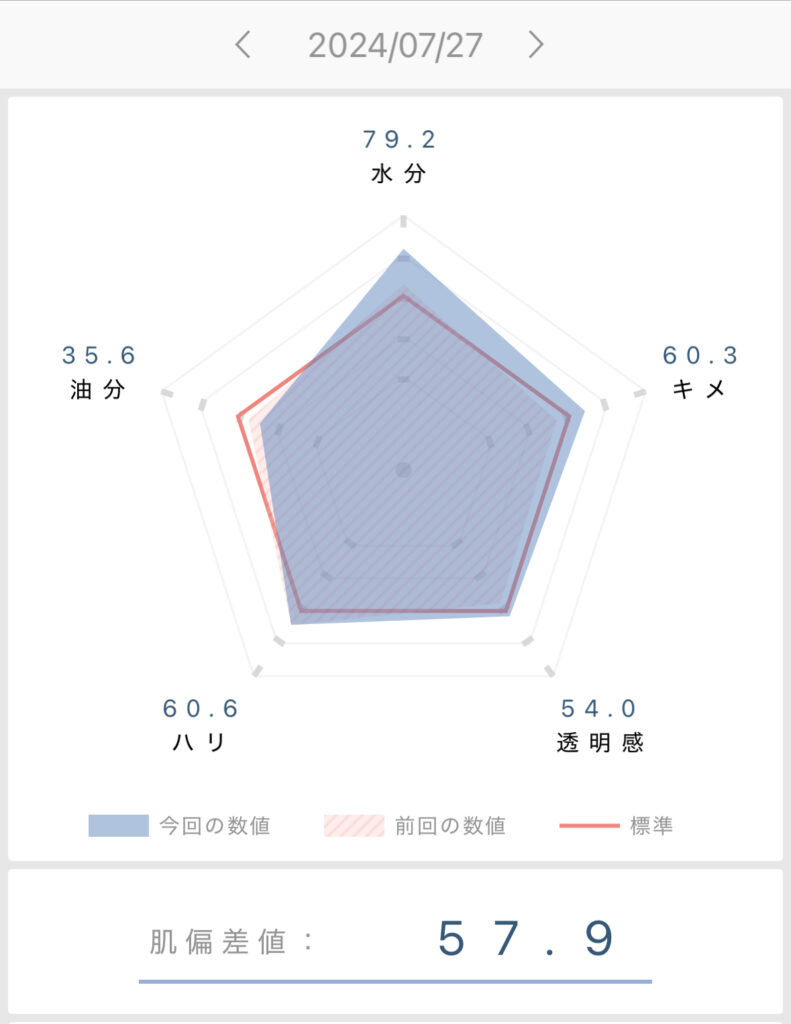Toggle the 前回の数値 legend label
Screen dimensions: 791x1024
(450, 825)
